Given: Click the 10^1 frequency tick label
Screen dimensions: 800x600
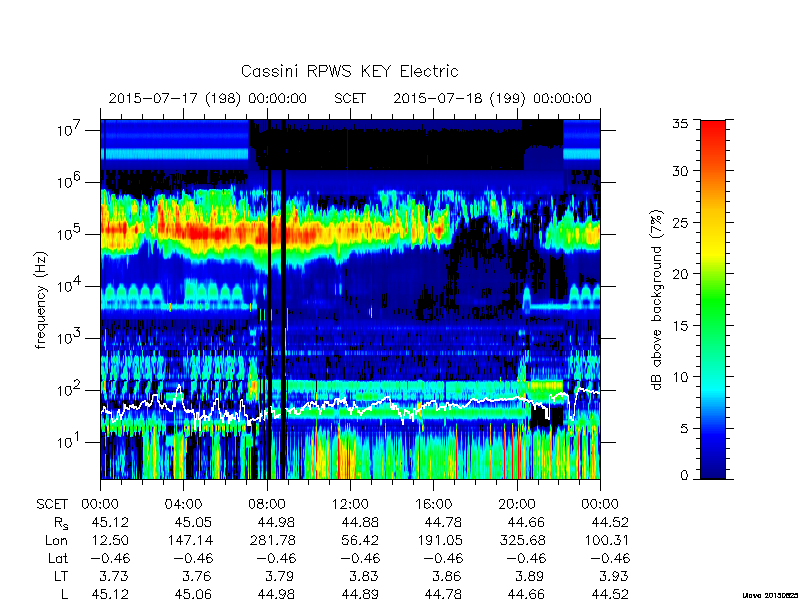Looking at the screenshot, I should pos(70,442).
